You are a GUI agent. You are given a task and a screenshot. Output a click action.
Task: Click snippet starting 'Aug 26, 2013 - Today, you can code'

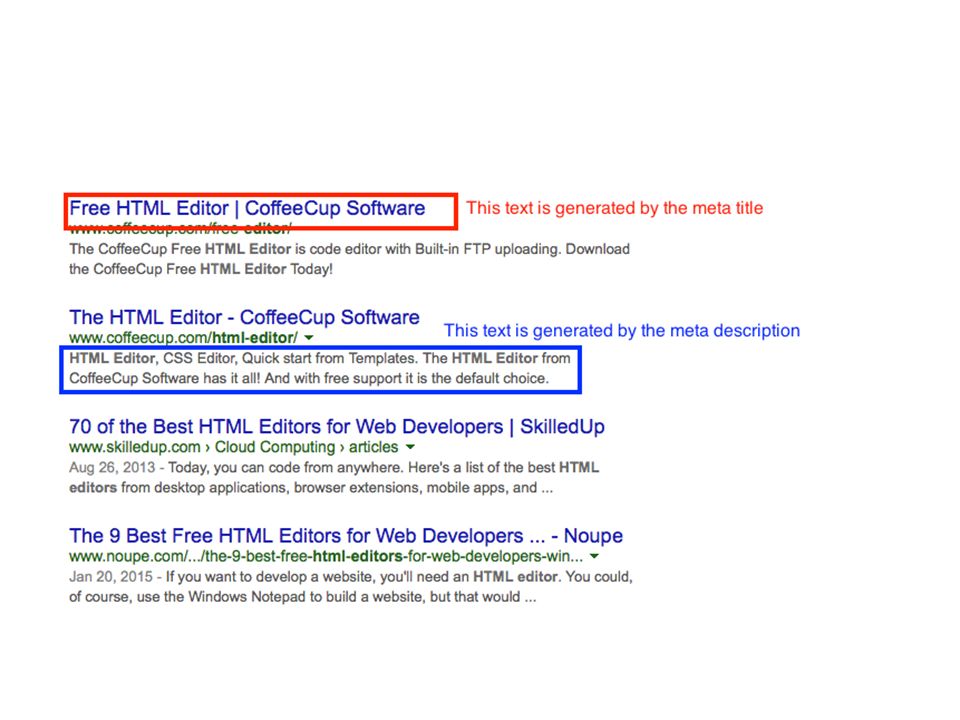(x=334, y=478)
